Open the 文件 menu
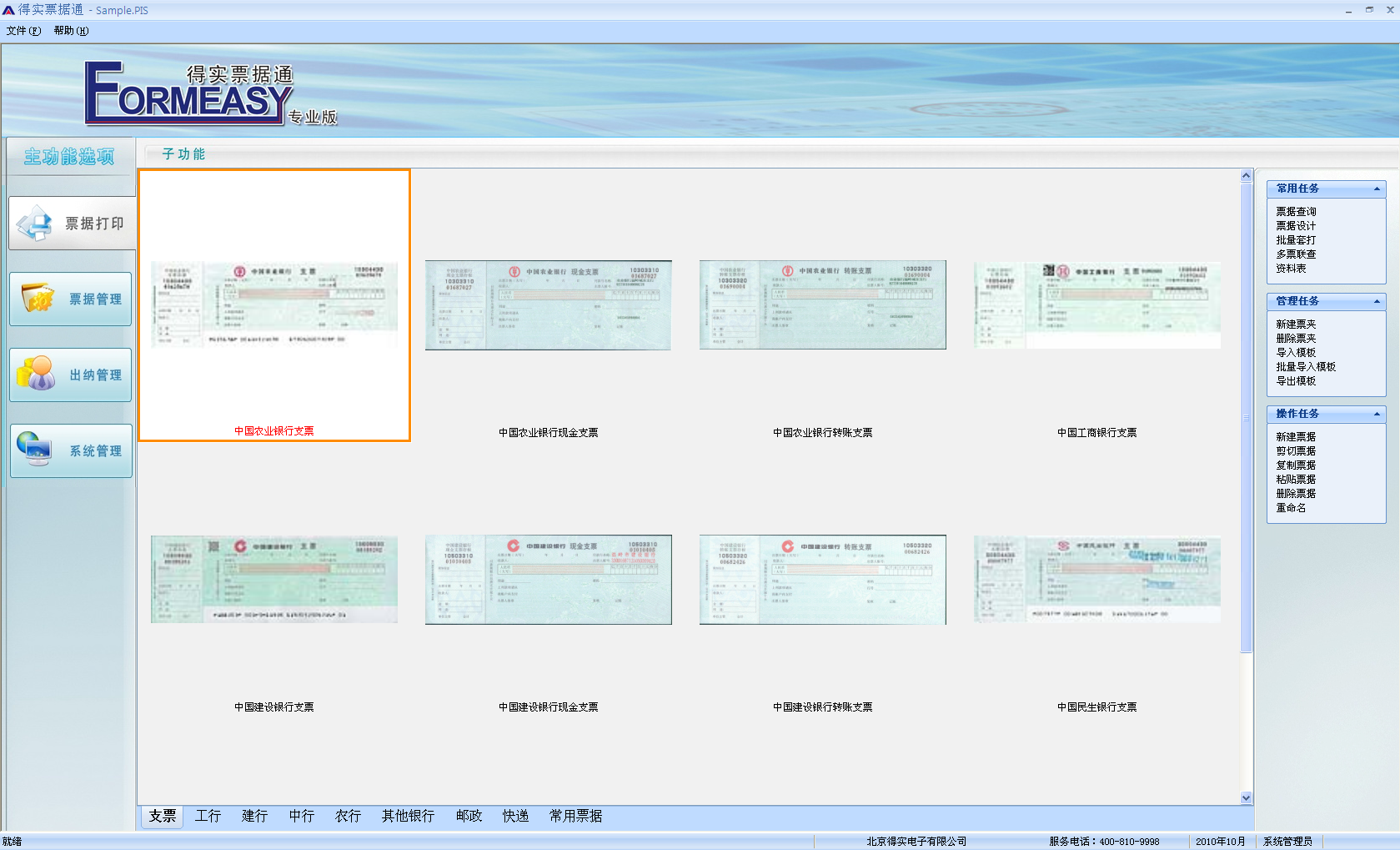 point(23,31)
